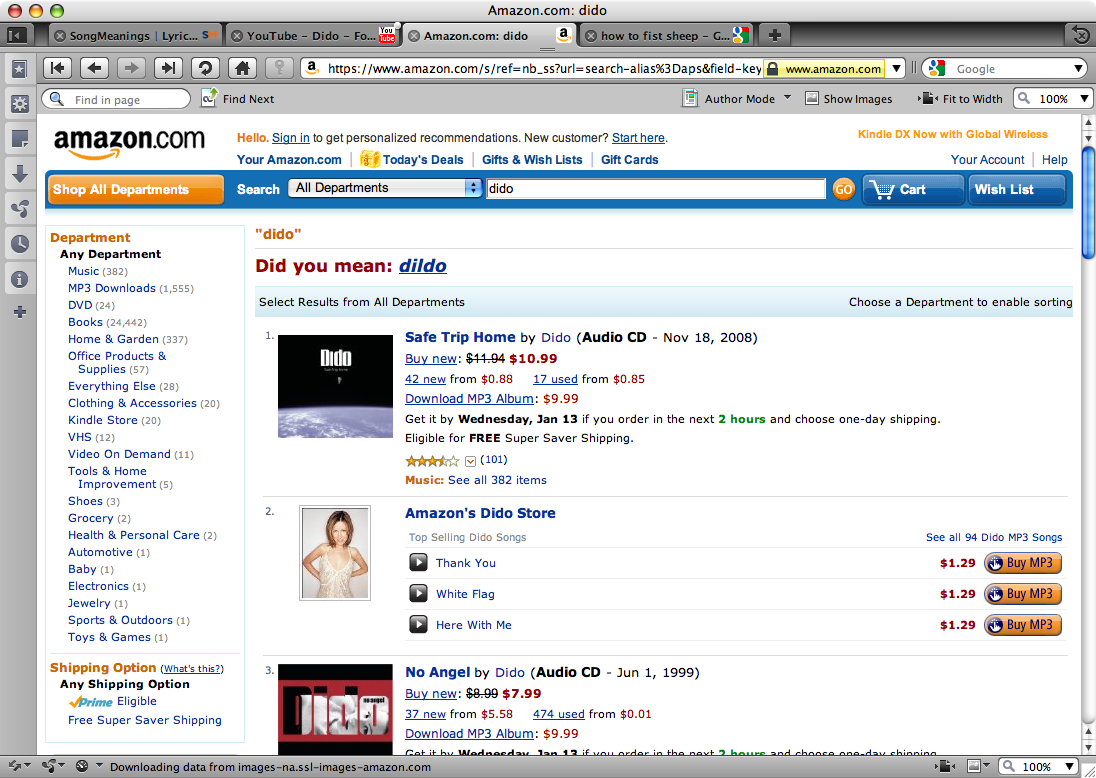Viewport: 1096px width, 778px height.
Task: Click the Forward arrow button
Action: (x=131, y=68)
